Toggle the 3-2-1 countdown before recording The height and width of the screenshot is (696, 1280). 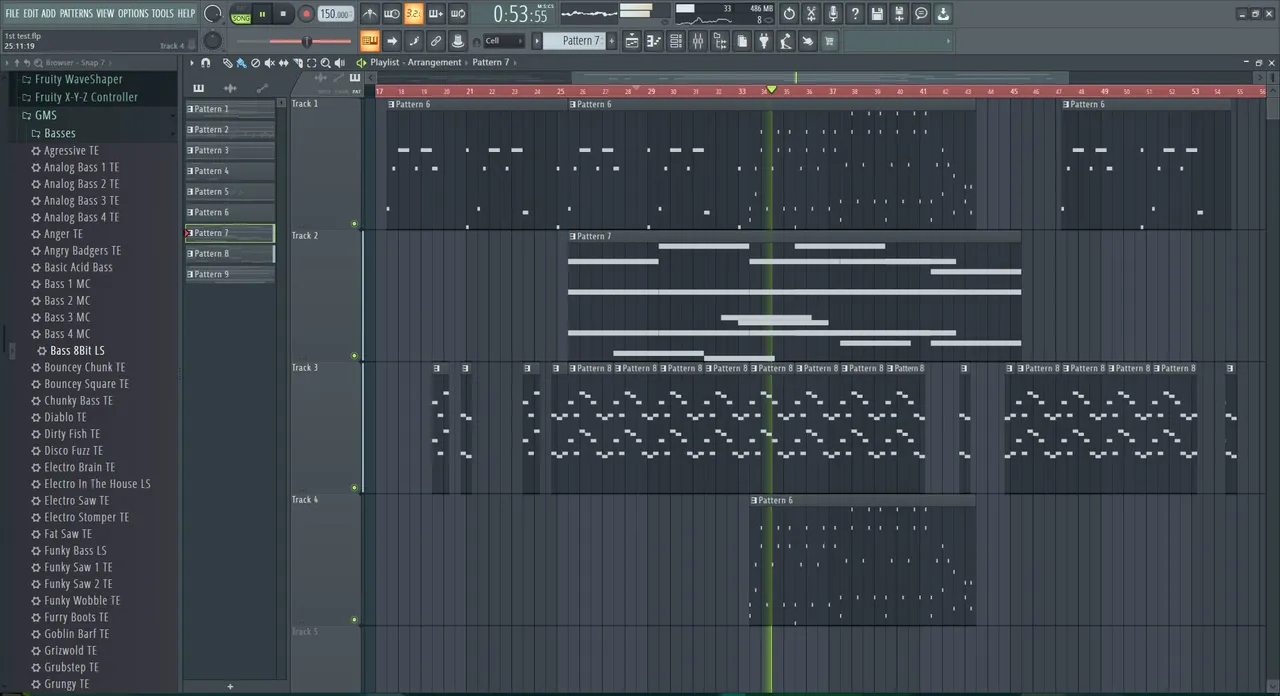click(414, 14)
